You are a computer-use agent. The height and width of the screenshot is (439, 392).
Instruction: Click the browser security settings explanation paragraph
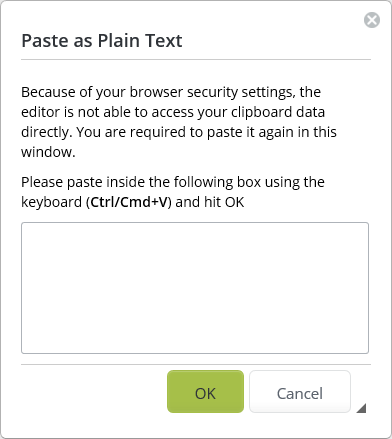coord(179,122)
